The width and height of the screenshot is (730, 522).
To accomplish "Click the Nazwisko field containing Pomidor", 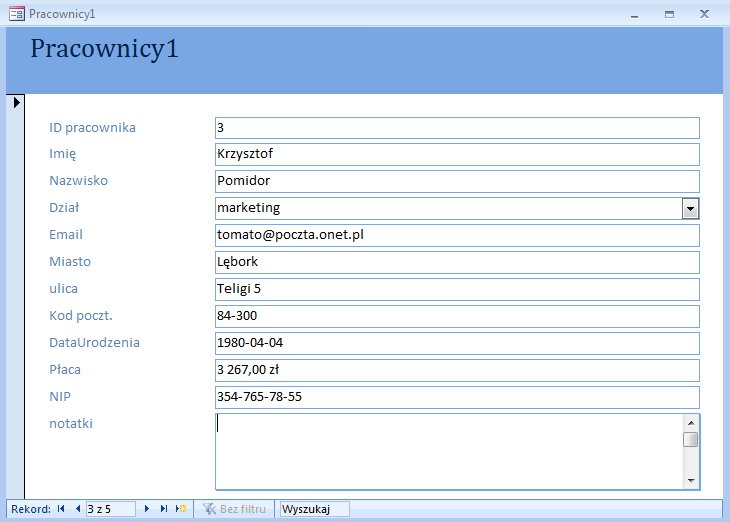I will 457,181.
